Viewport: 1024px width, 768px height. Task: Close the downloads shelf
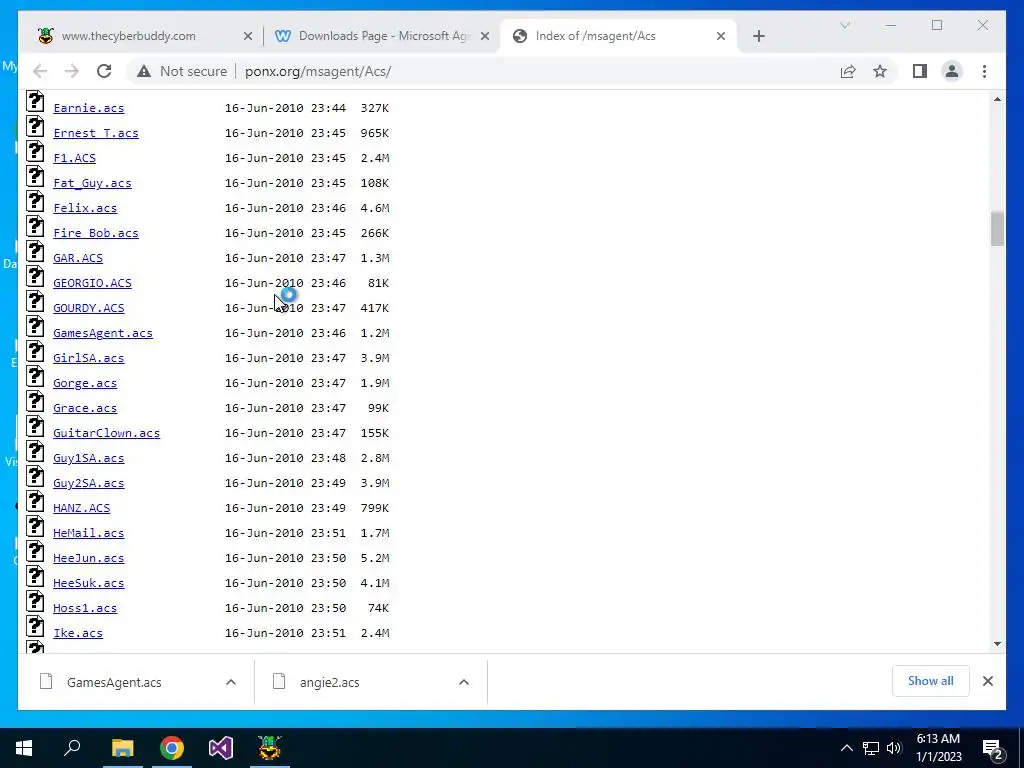(x=987, y=681)
